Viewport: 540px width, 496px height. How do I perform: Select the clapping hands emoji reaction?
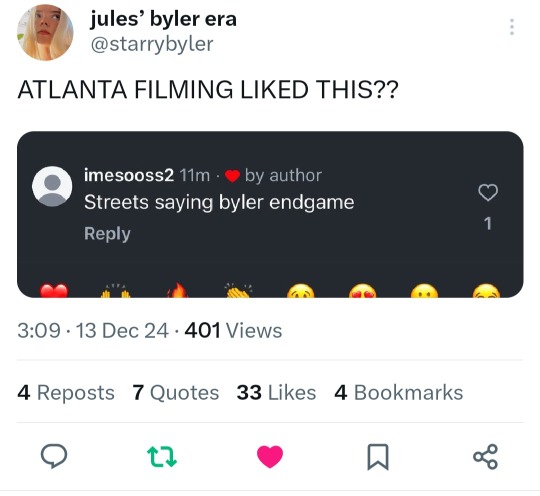point(238,290)
